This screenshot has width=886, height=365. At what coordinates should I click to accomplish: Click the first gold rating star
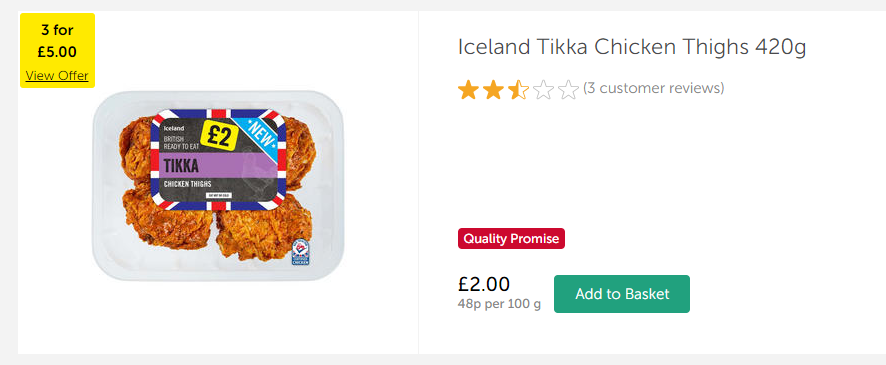pos(468,90)
